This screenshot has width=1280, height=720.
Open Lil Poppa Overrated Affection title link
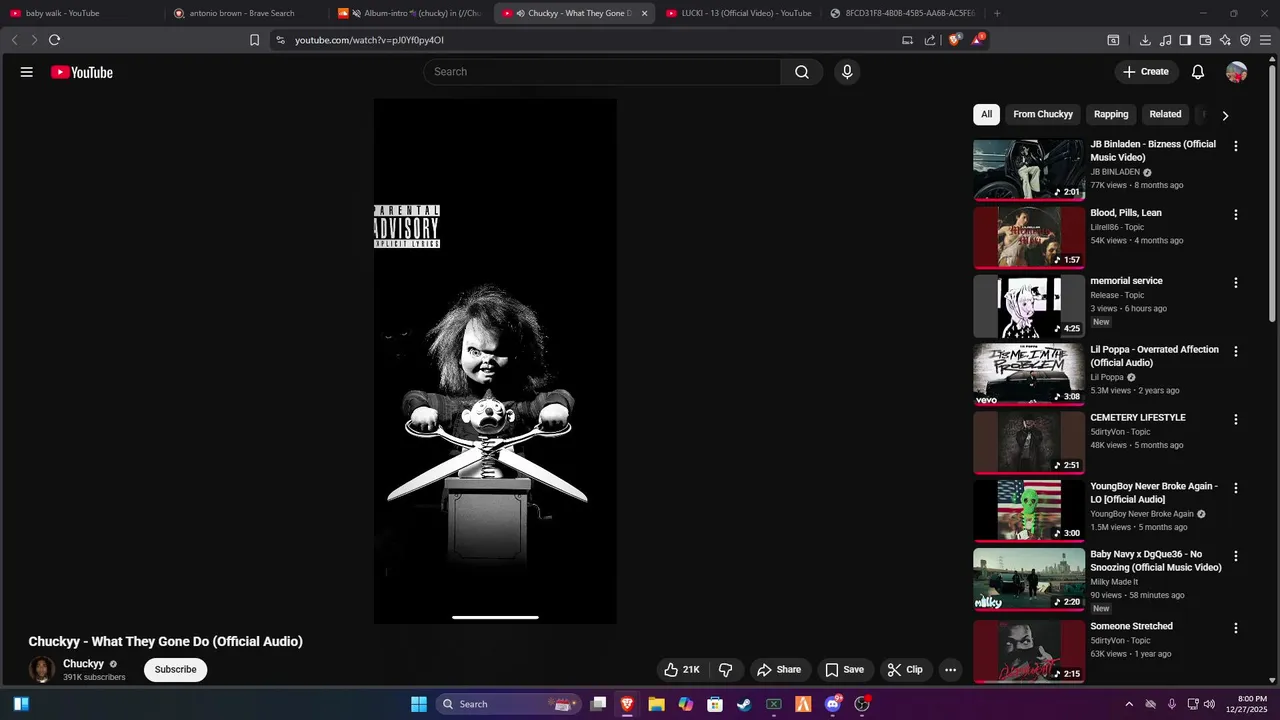(1154, 356)
